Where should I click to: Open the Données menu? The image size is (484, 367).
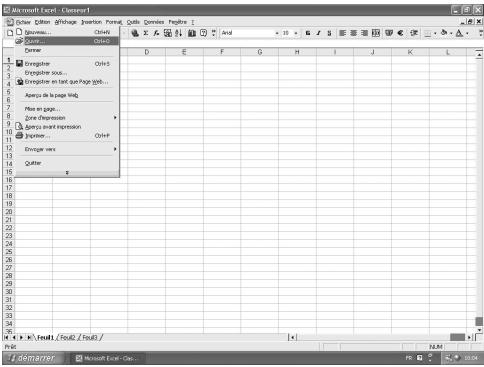154,22
